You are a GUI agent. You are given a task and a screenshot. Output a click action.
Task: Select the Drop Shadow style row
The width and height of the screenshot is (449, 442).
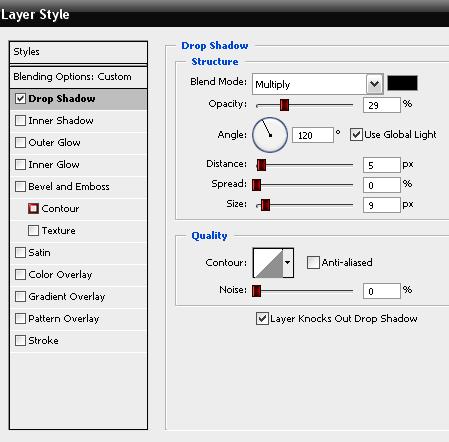[78, 99]
